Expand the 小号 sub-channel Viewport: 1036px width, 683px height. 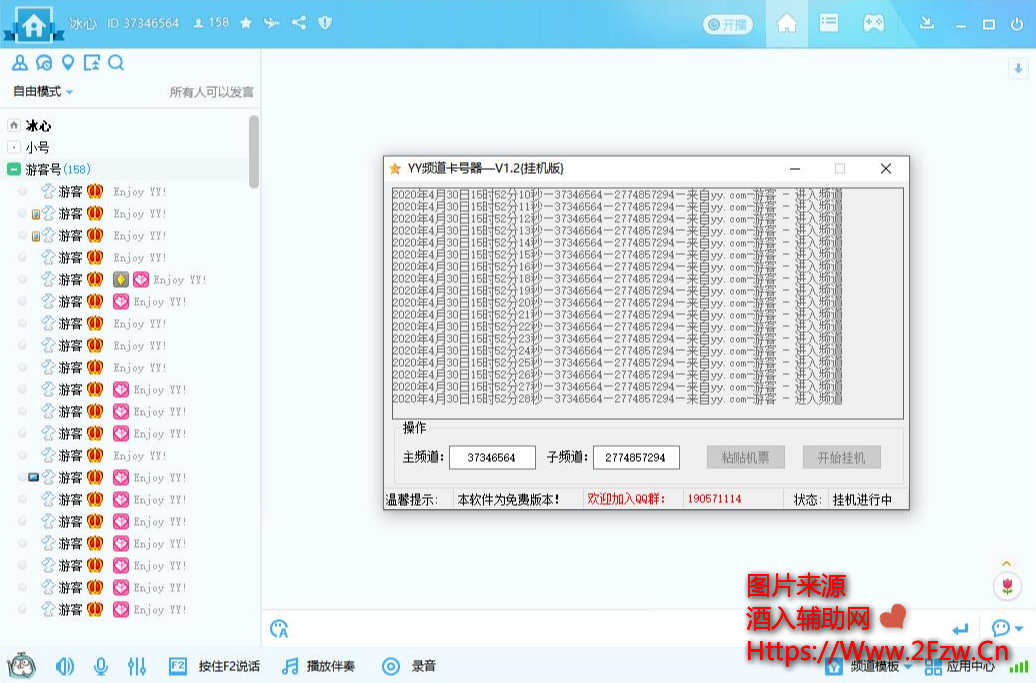point(14,147)
